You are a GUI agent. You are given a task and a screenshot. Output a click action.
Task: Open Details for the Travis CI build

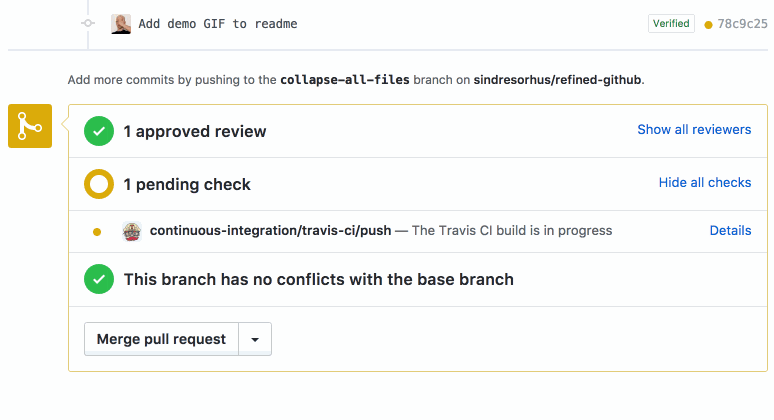pyautogui.click(x=730, y=230)
